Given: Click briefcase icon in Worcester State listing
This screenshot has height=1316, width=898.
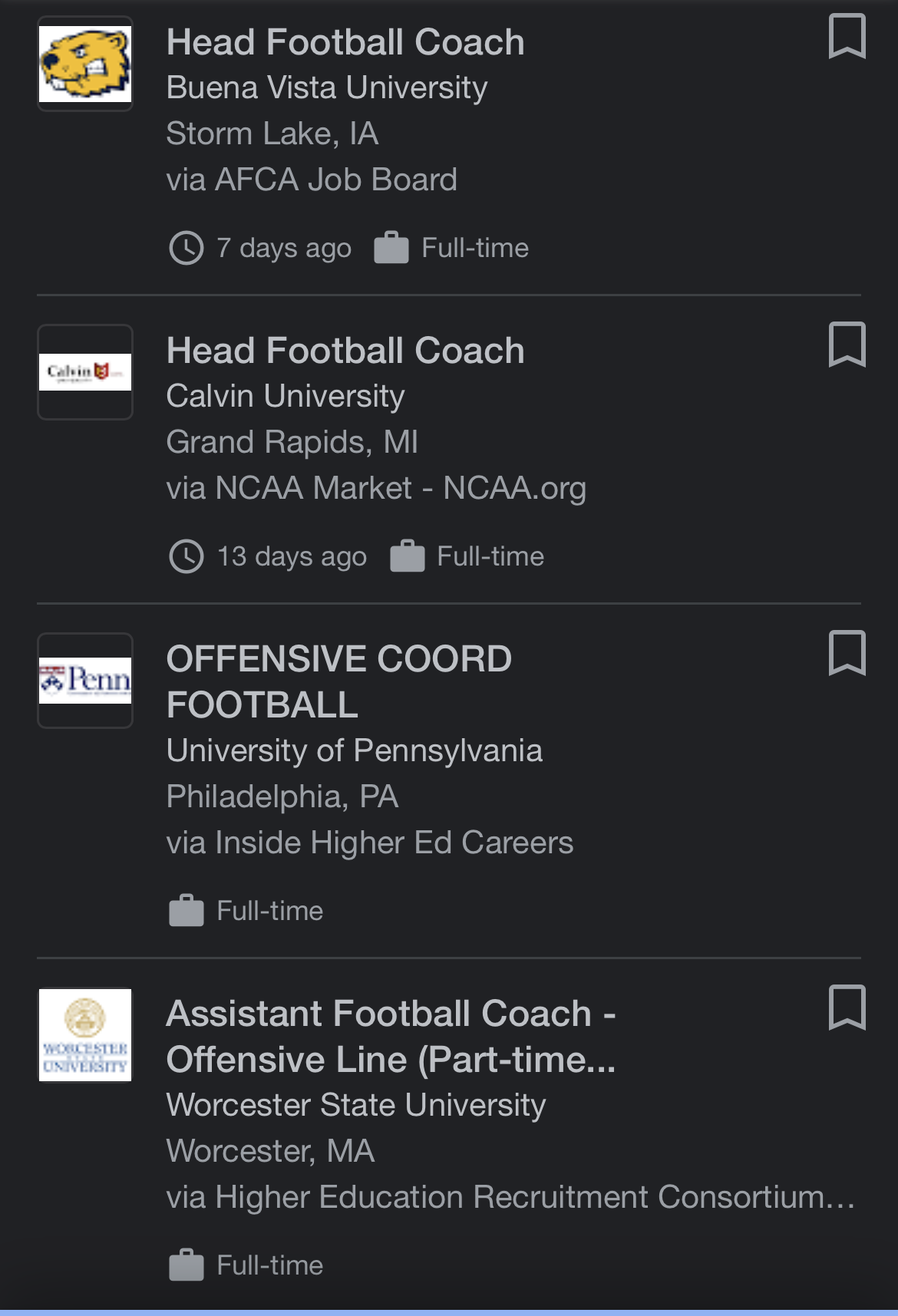Looking at the screenshot, I should tap(187, 1265).
